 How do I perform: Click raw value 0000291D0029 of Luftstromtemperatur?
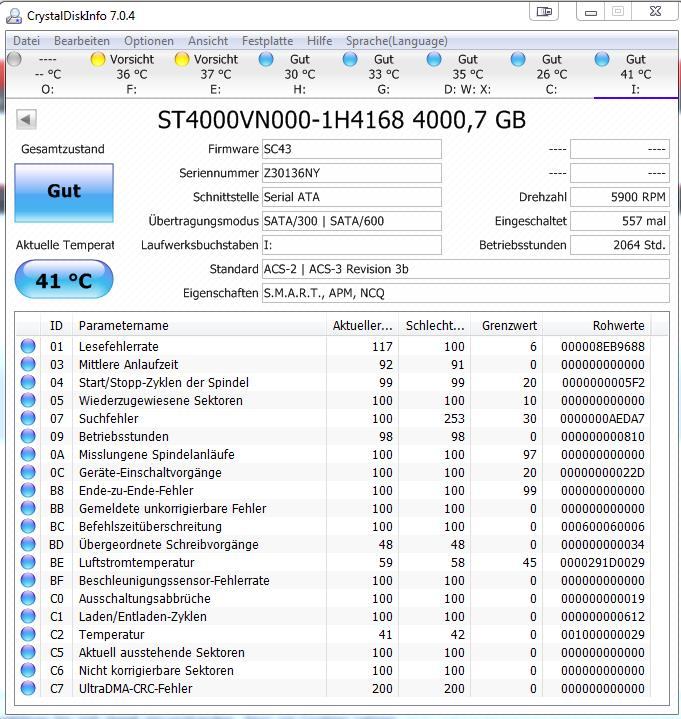click(602, 563)
